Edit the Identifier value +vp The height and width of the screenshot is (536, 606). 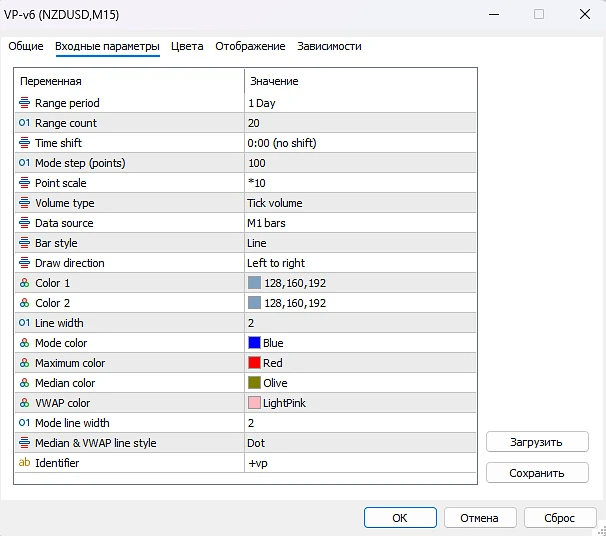pyautogui.click(x=360, y=463)
